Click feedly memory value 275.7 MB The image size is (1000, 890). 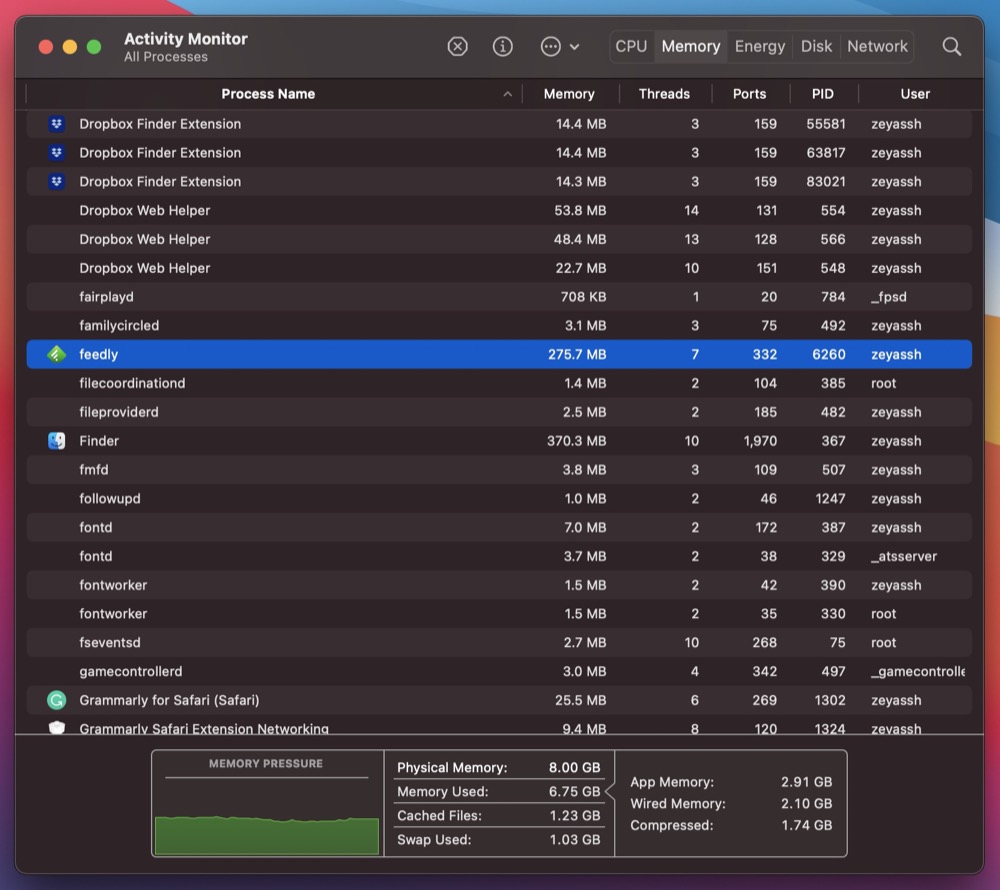(577, 354)
